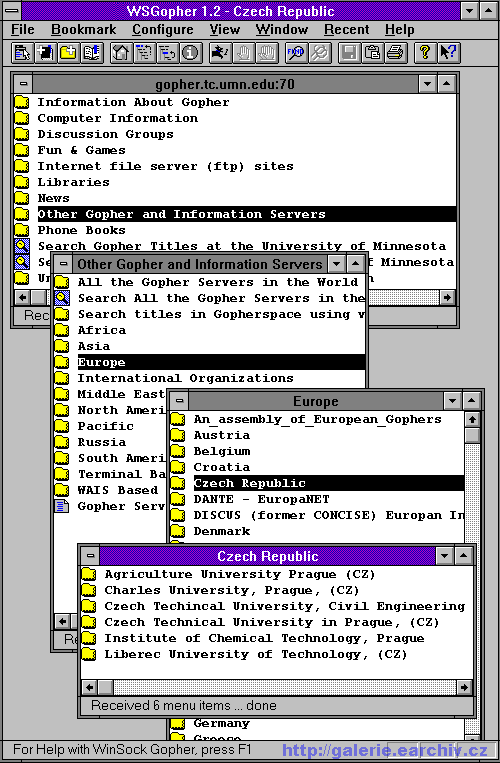Select Belgium in the Europe window
Image resolution: width=500 pixels, height=763 pixels.
coord(222,452)
